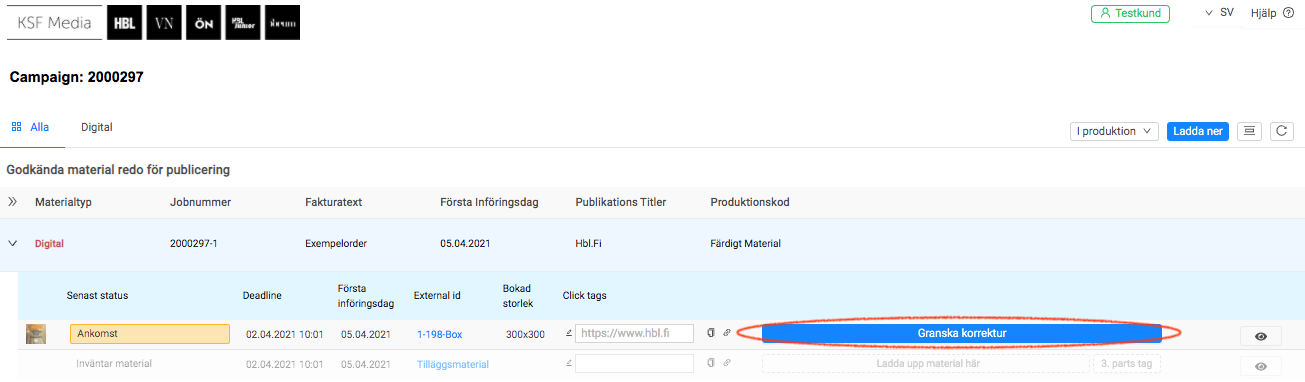The image size is (1305, 382).
Task: Click the Ladda ner button
Action: tap(1198, 131)
